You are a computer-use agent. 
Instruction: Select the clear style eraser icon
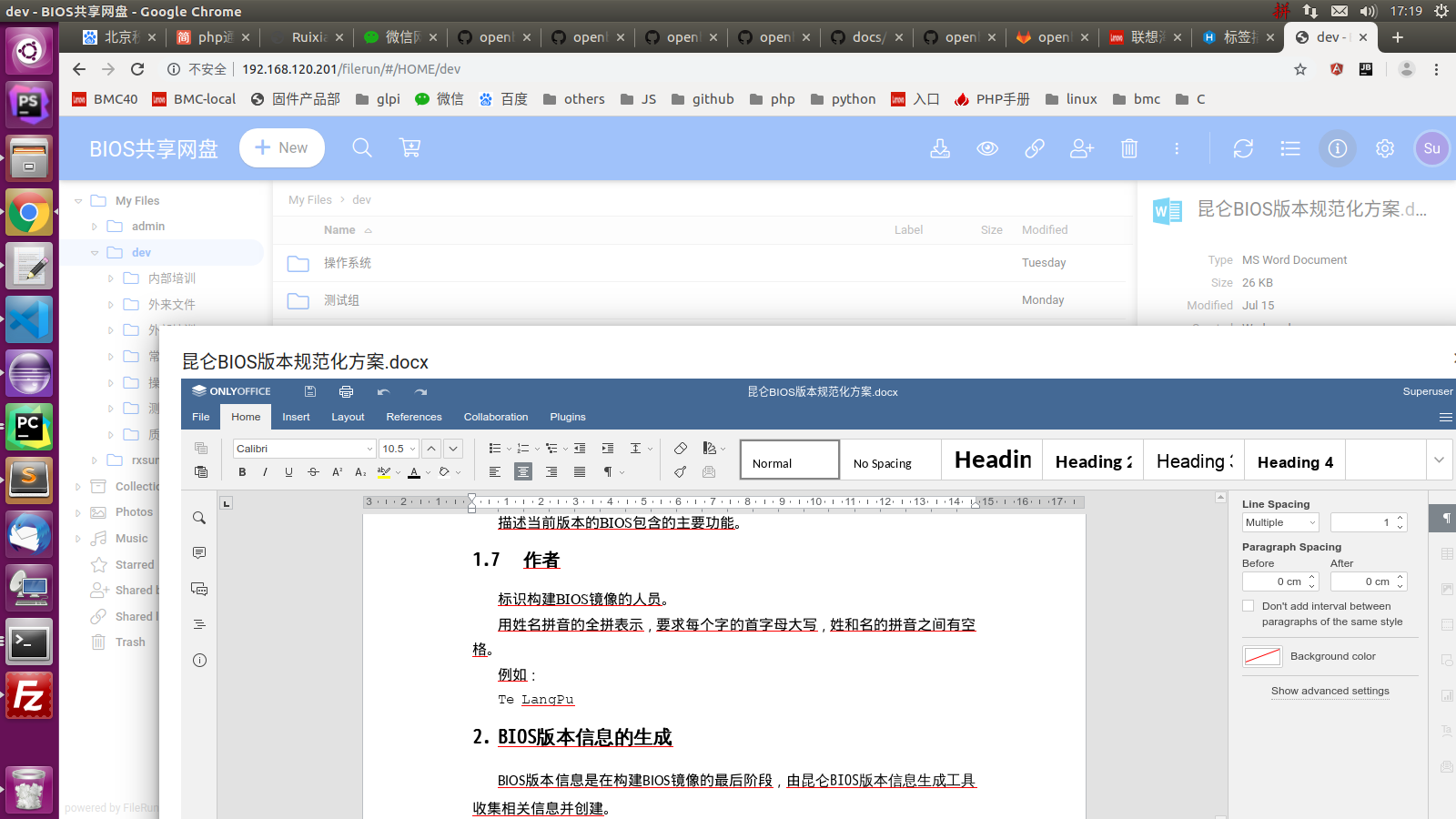click(x=681, y=448)
